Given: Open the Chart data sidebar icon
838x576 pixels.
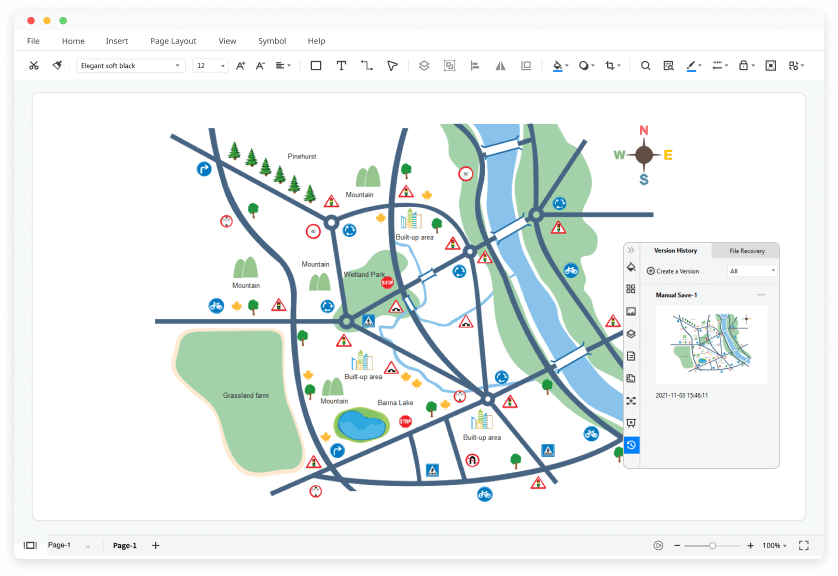Looking at the screenshot, I should point(631,378).
